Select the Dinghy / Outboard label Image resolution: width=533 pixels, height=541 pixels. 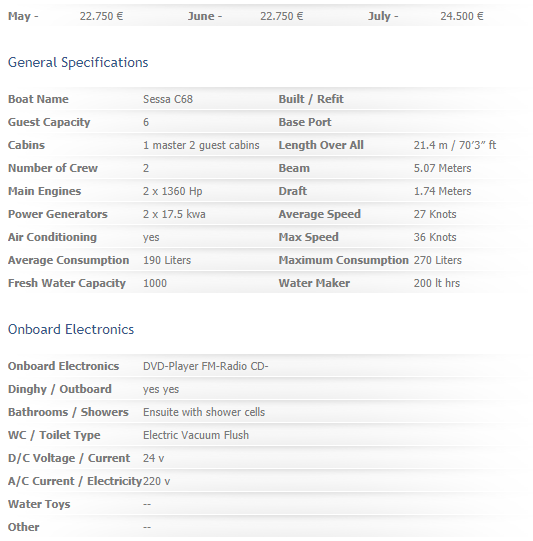tap(60, 389)
